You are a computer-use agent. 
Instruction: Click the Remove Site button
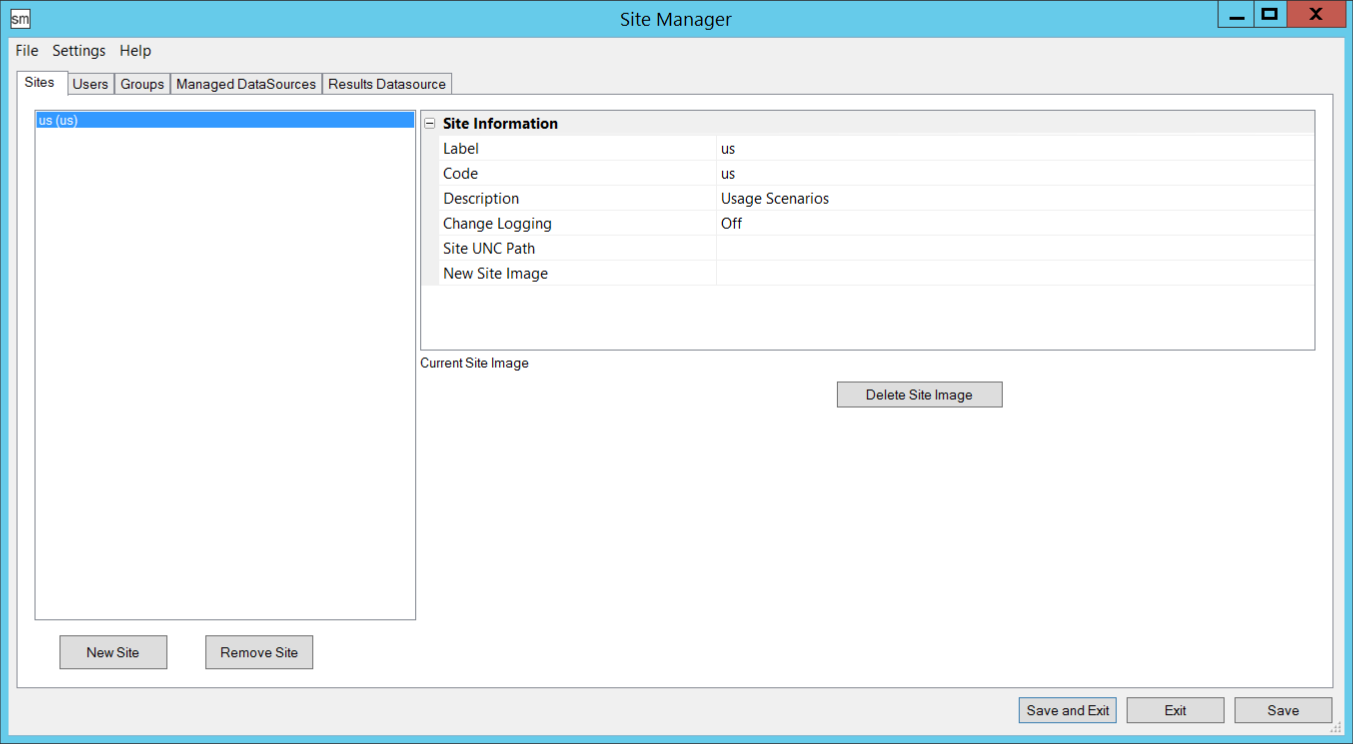(259, 653)
